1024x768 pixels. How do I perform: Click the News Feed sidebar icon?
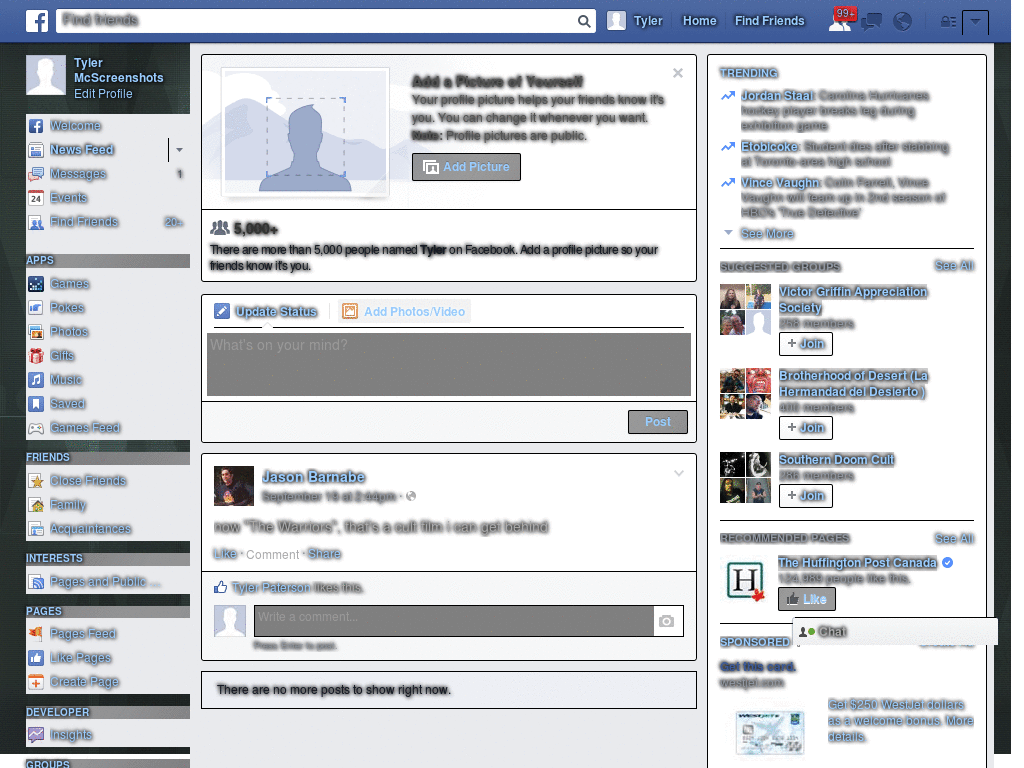[x=36, y=150]
